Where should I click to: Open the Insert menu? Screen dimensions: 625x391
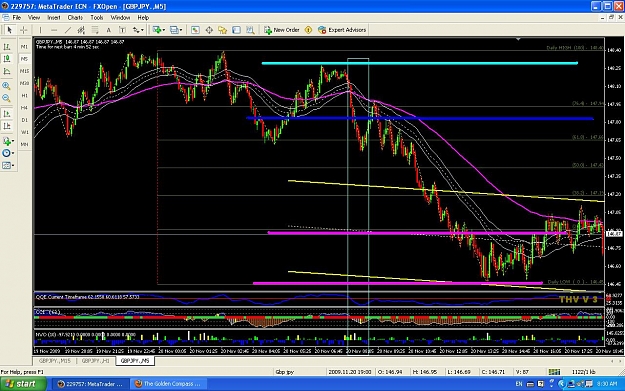(x=54, y=18)
